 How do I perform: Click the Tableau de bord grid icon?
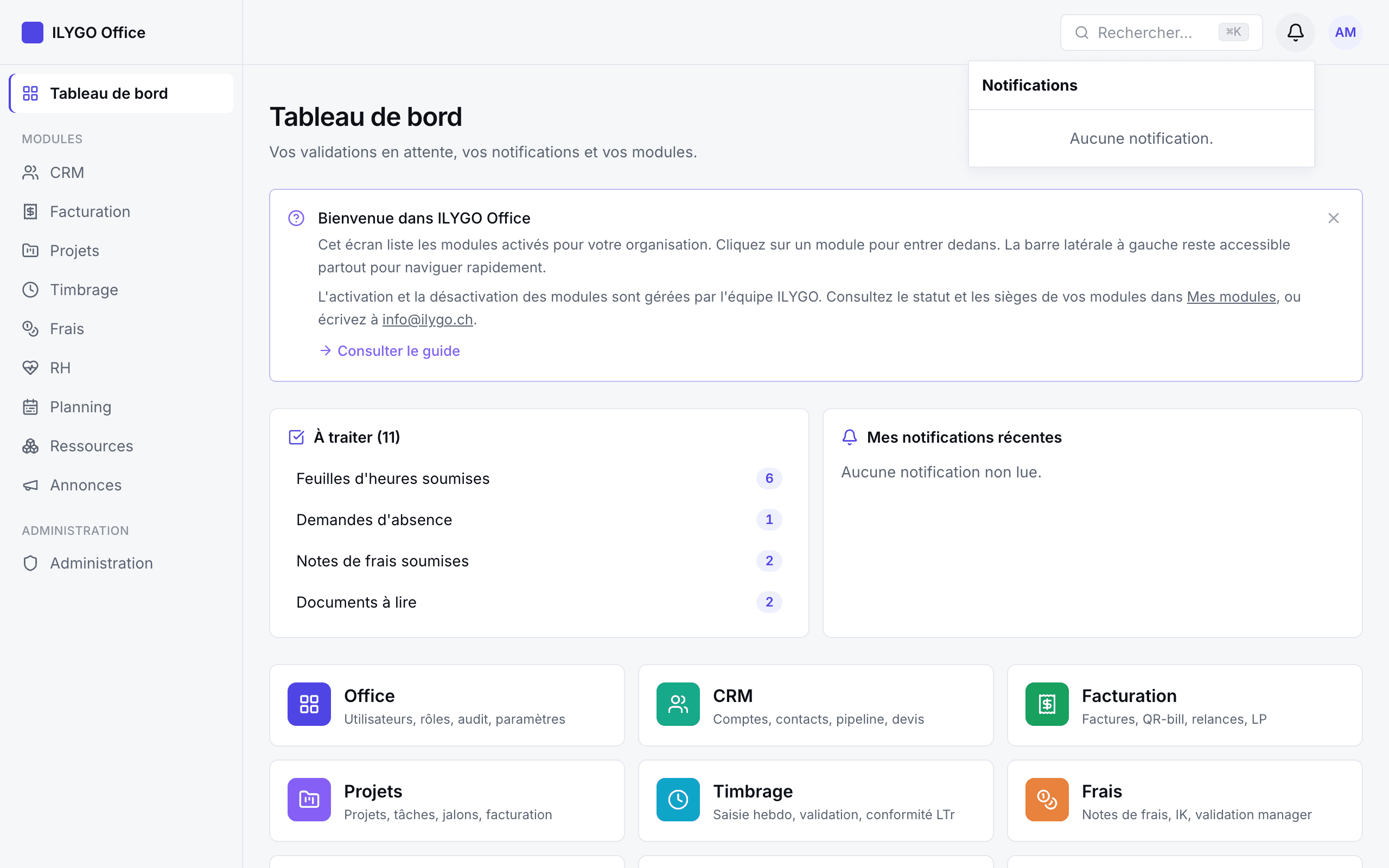[x=30, y=93]
